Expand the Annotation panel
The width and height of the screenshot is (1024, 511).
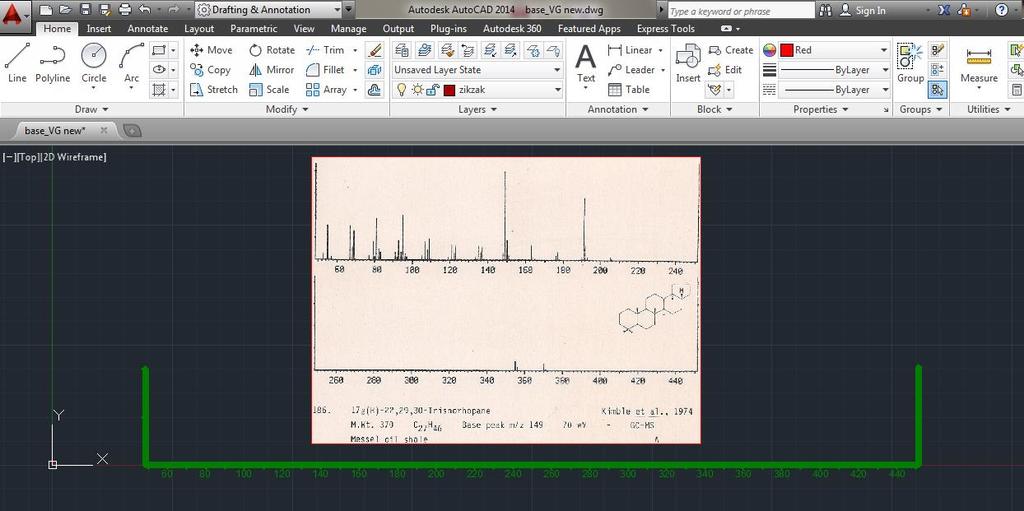[x=617, y=109]
